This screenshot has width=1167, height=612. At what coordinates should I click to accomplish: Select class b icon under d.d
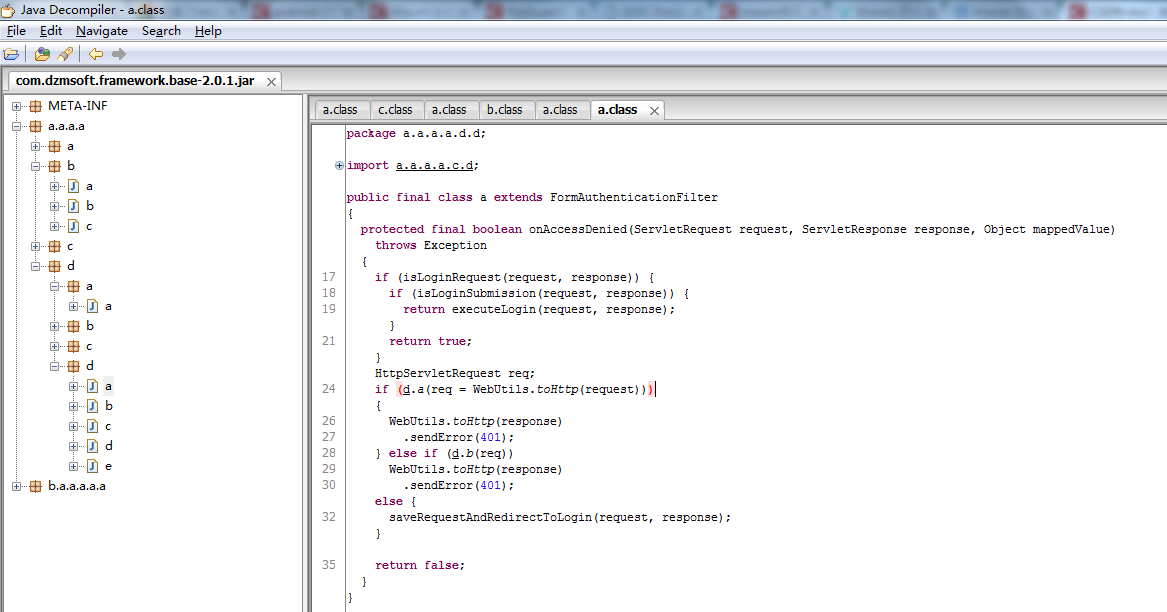click(93, 407)
